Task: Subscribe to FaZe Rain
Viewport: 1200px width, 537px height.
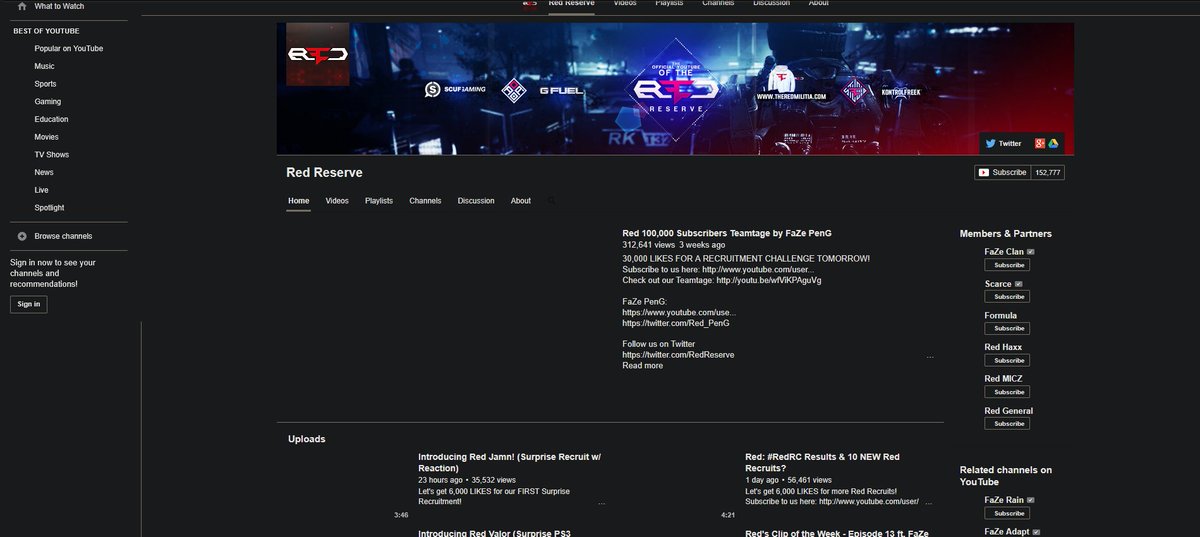Action: pos(1009,513)
